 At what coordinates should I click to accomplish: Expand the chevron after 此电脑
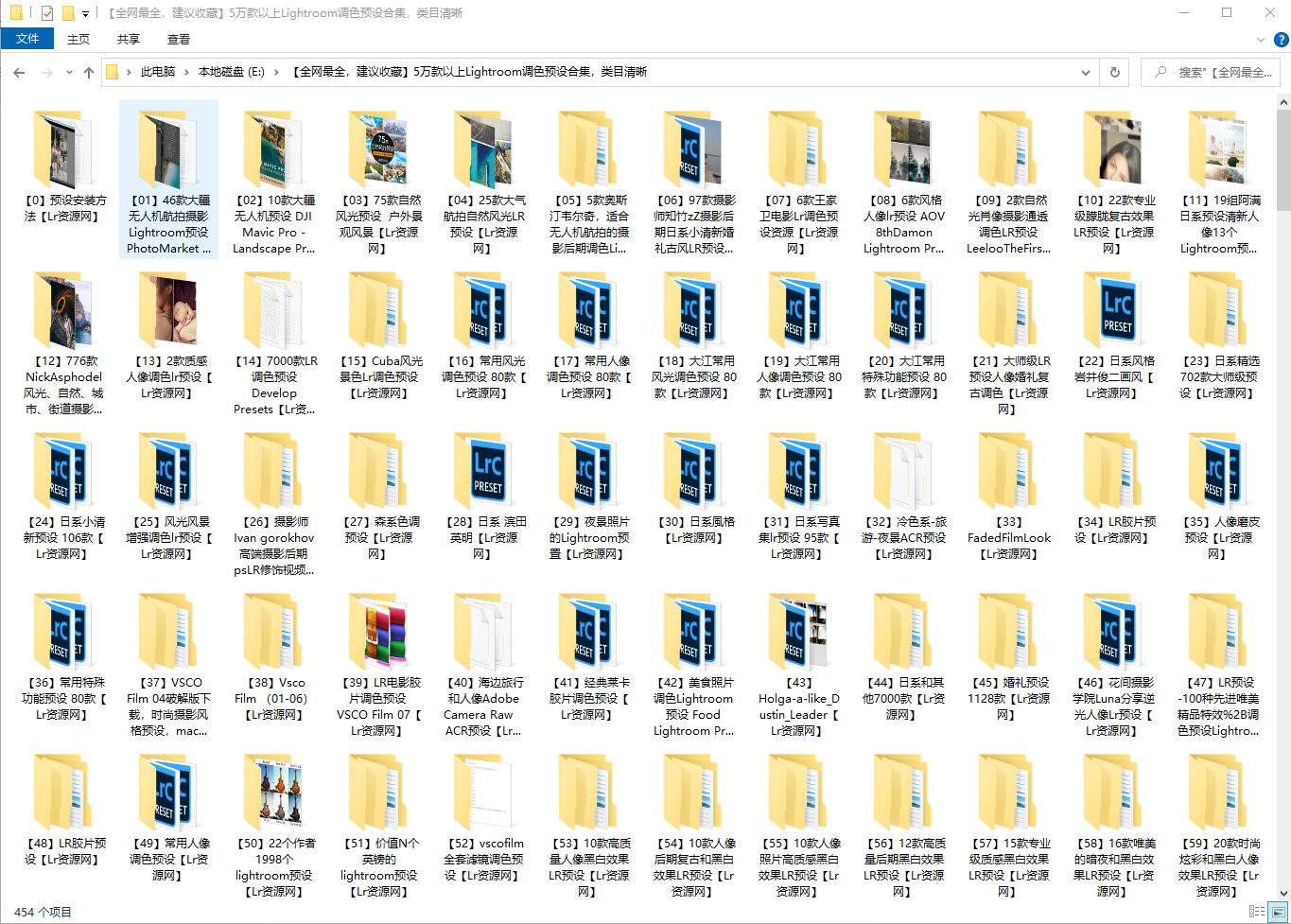[x=186, y=72]
